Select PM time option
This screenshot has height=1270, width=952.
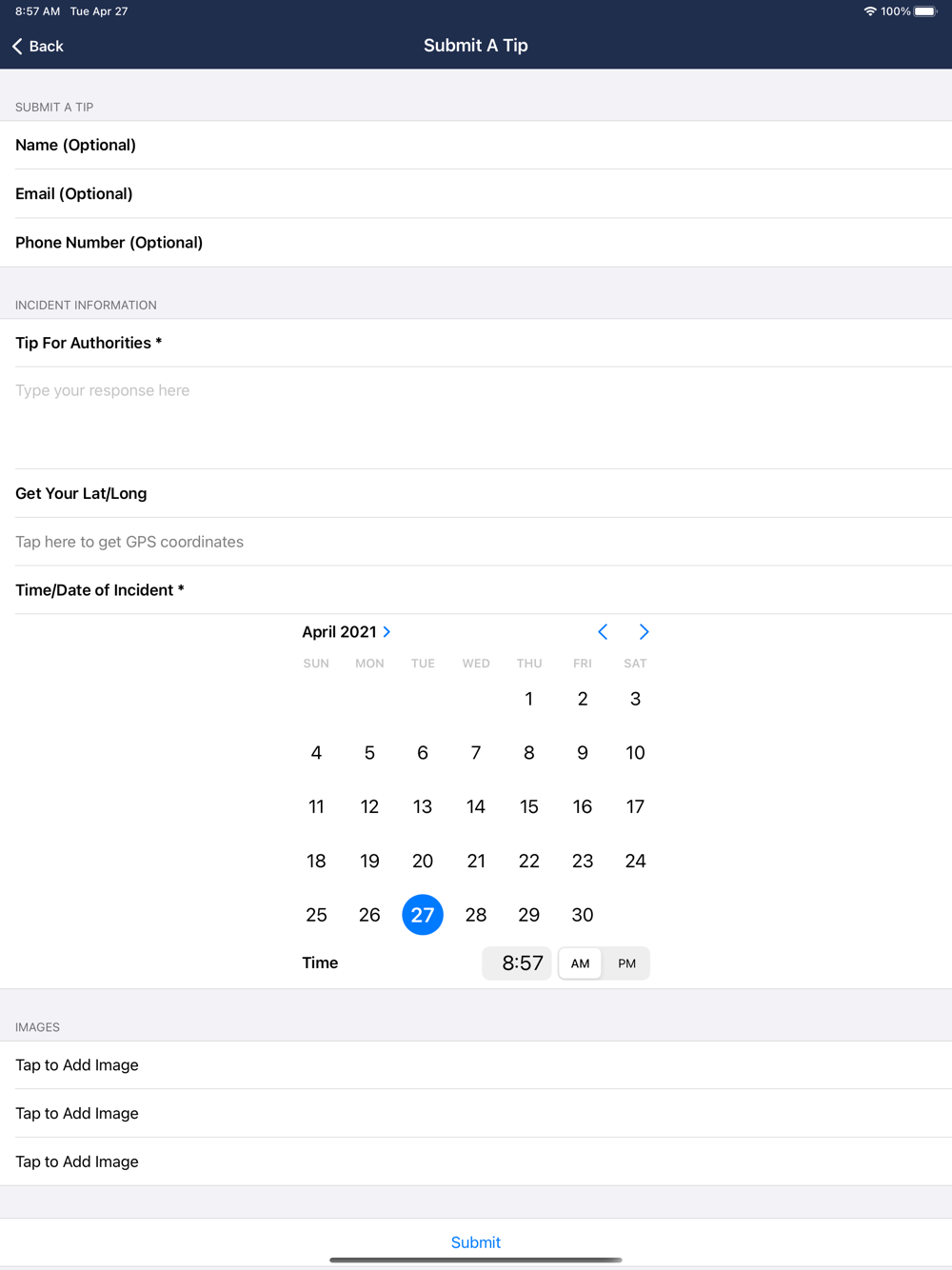(x=626, y=963)
